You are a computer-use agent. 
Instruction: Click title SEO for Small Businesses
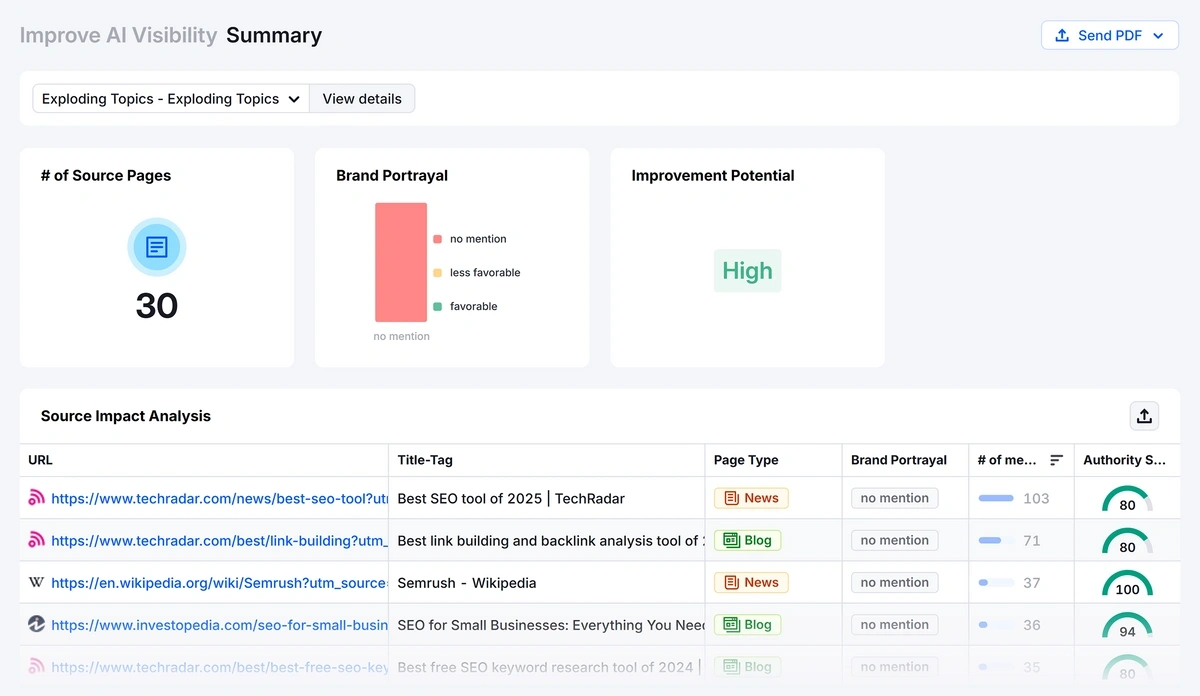click(x=551, y=624)
